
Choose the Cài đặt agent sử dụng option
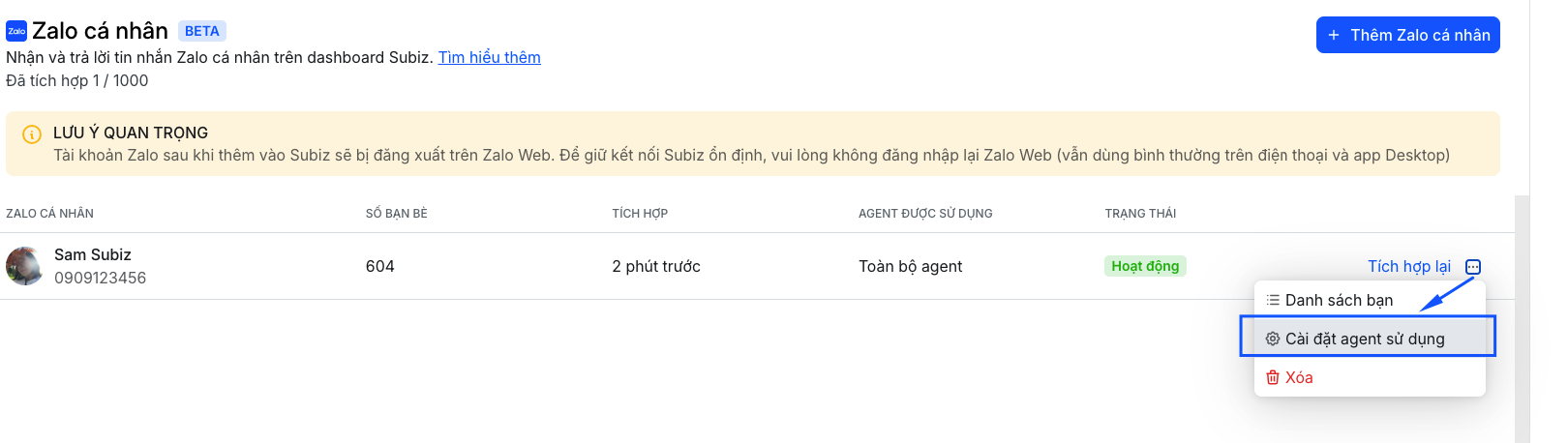point(1364,339)
